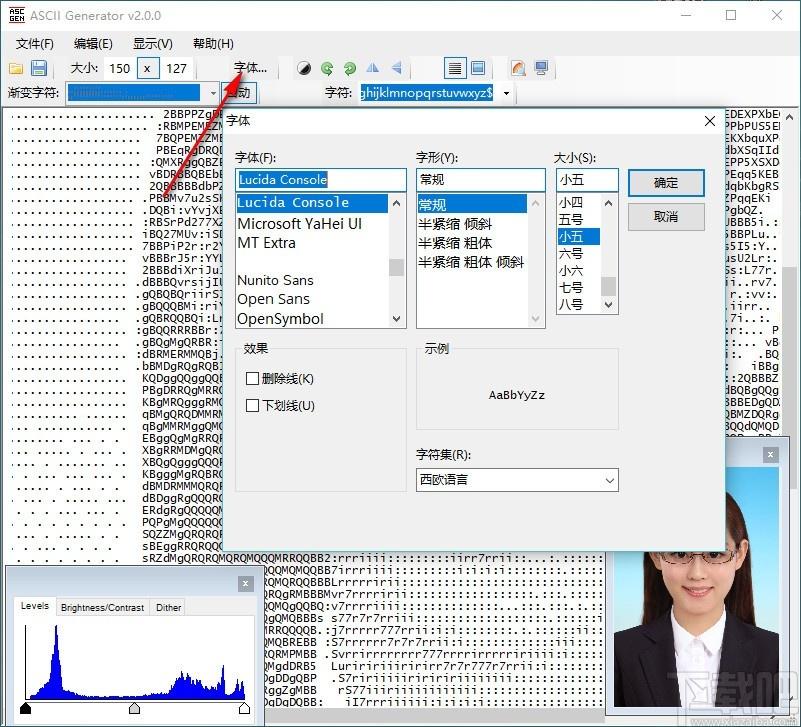Save output using the floppy disk icon
This screenshot has width=801, height=727.
[38, 68]
